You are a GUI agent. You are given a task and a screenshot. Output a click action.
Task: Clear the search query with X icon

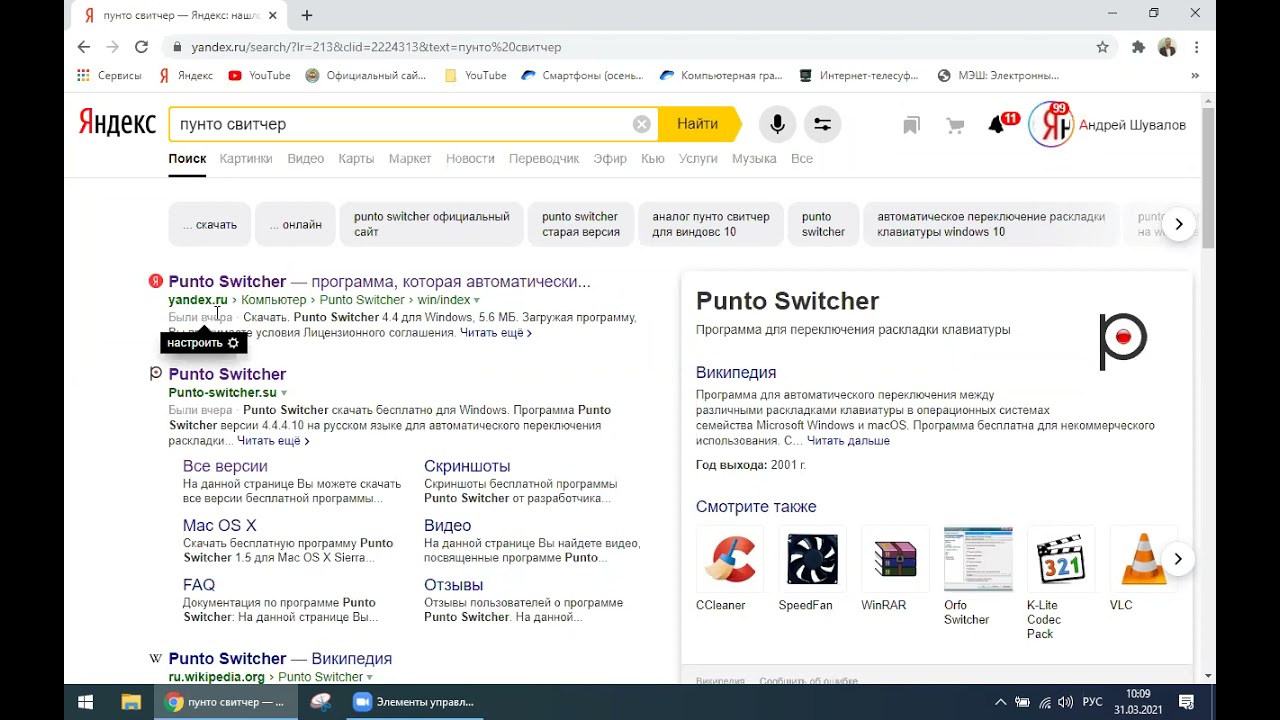pos(642,124)
